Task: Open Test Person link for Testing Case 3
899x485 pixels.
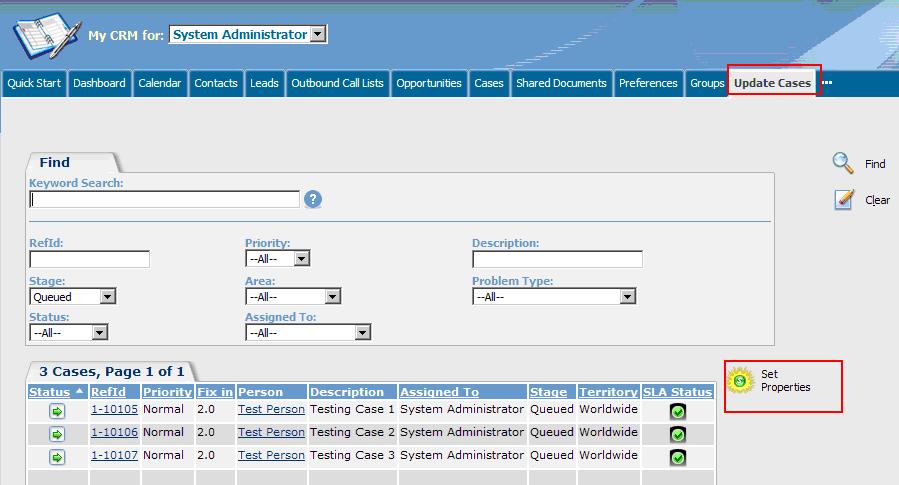Action: (271, 455)
